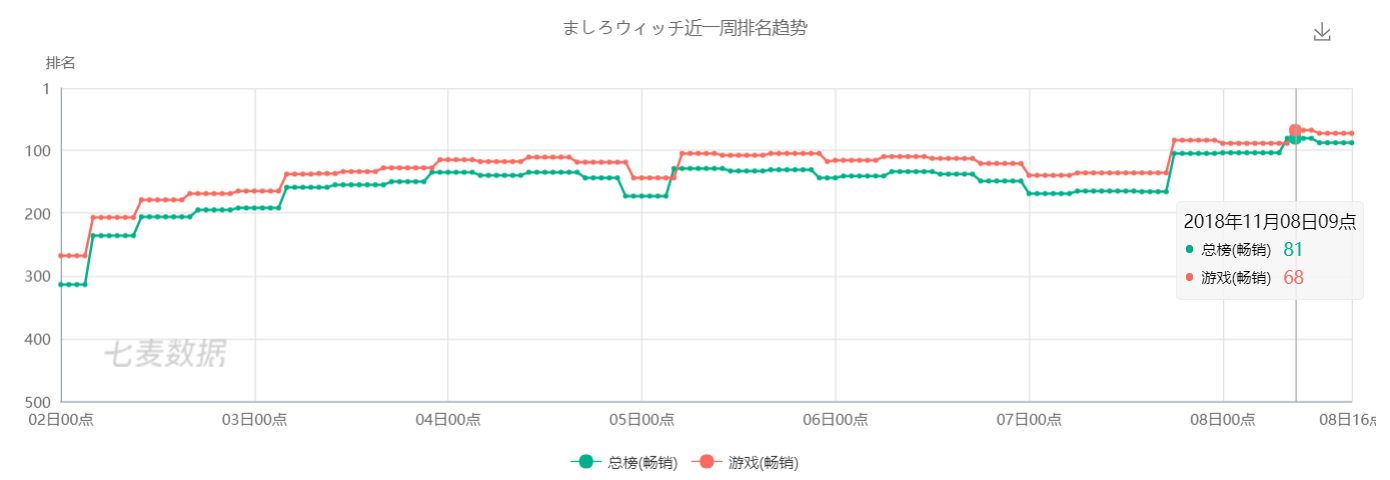
Task: Click the 05日00点 x-axis label
Action: pos(641,420)
